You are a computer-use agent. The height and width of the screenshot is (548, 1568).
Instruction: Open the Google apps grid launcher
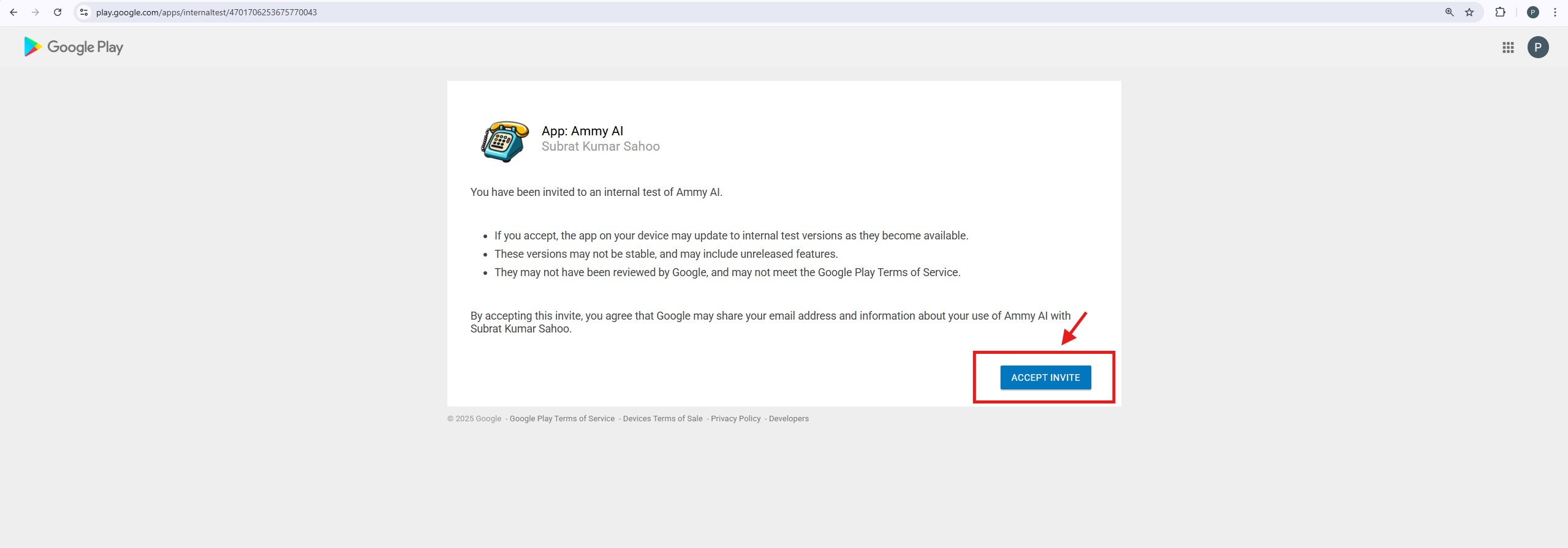(1508, 47)
